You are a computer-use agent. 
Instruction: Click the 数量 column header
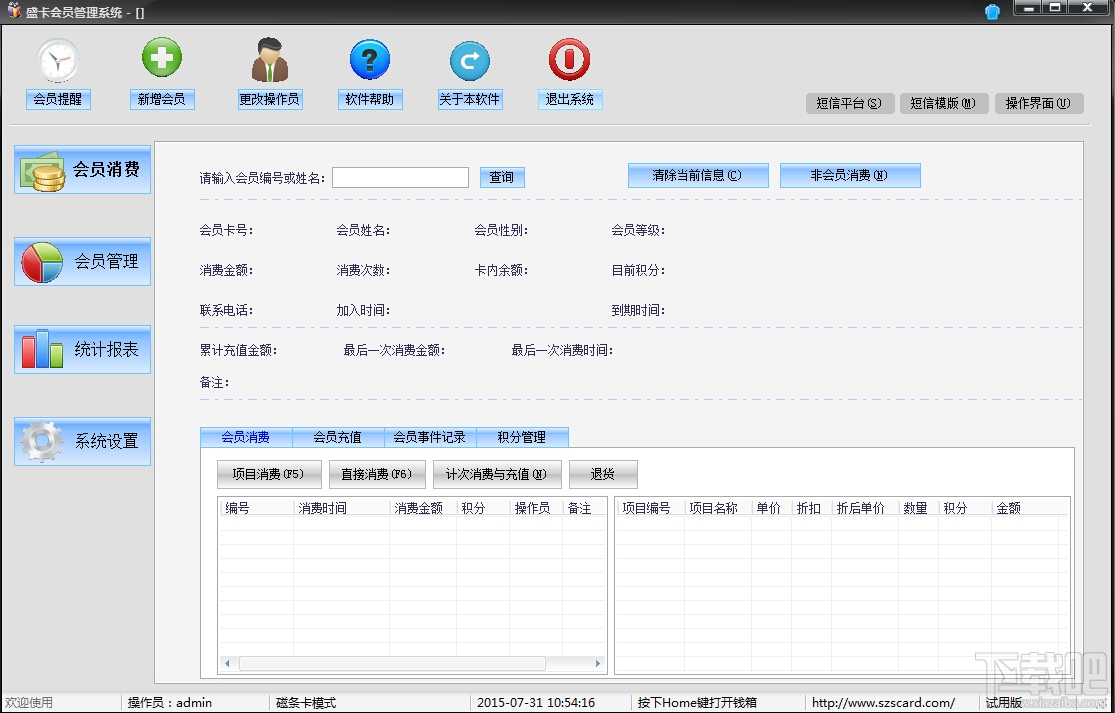918,508
